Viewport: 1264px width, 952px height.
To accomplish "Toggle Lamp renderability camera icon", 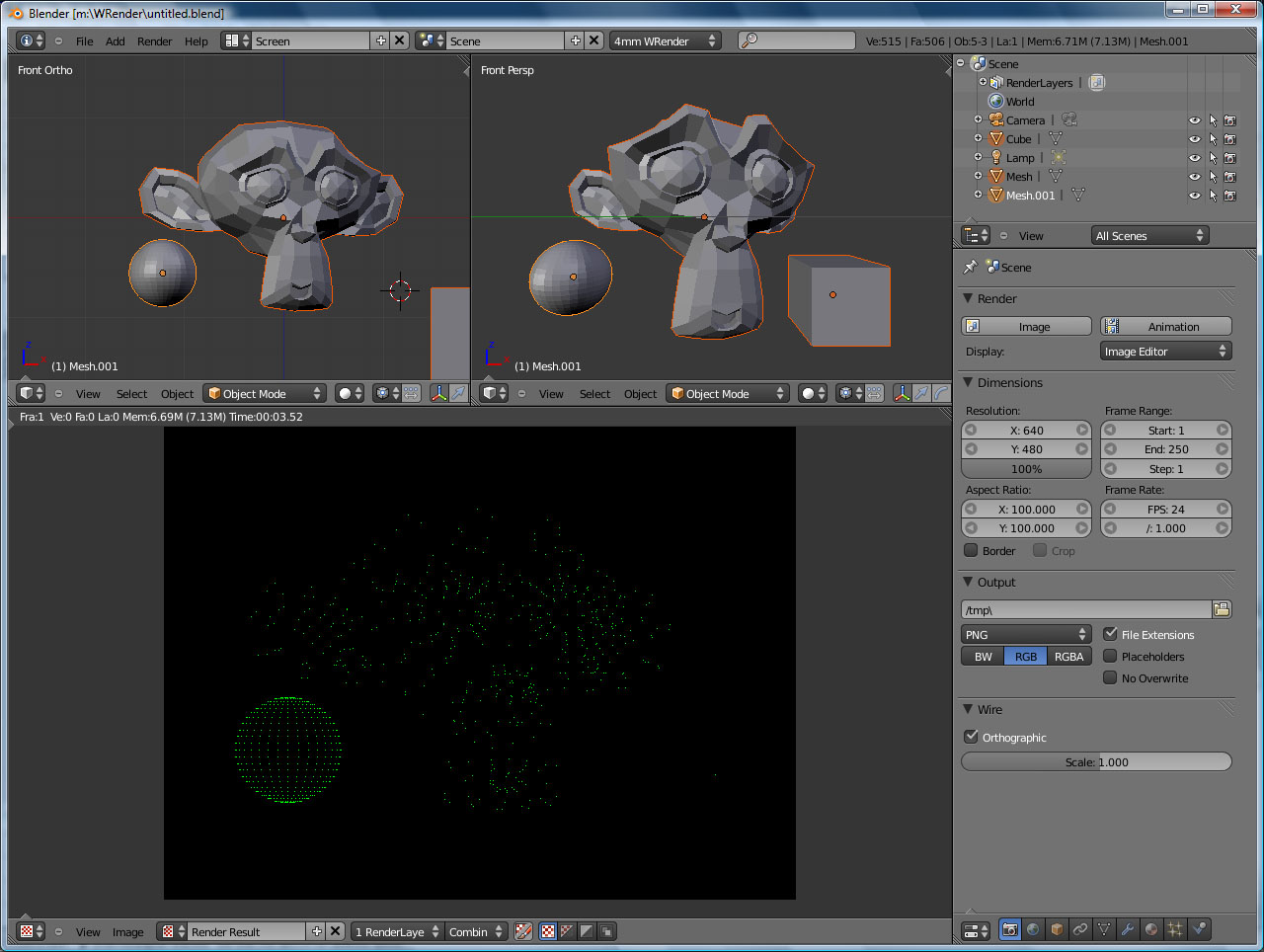I will [1230, 158].
